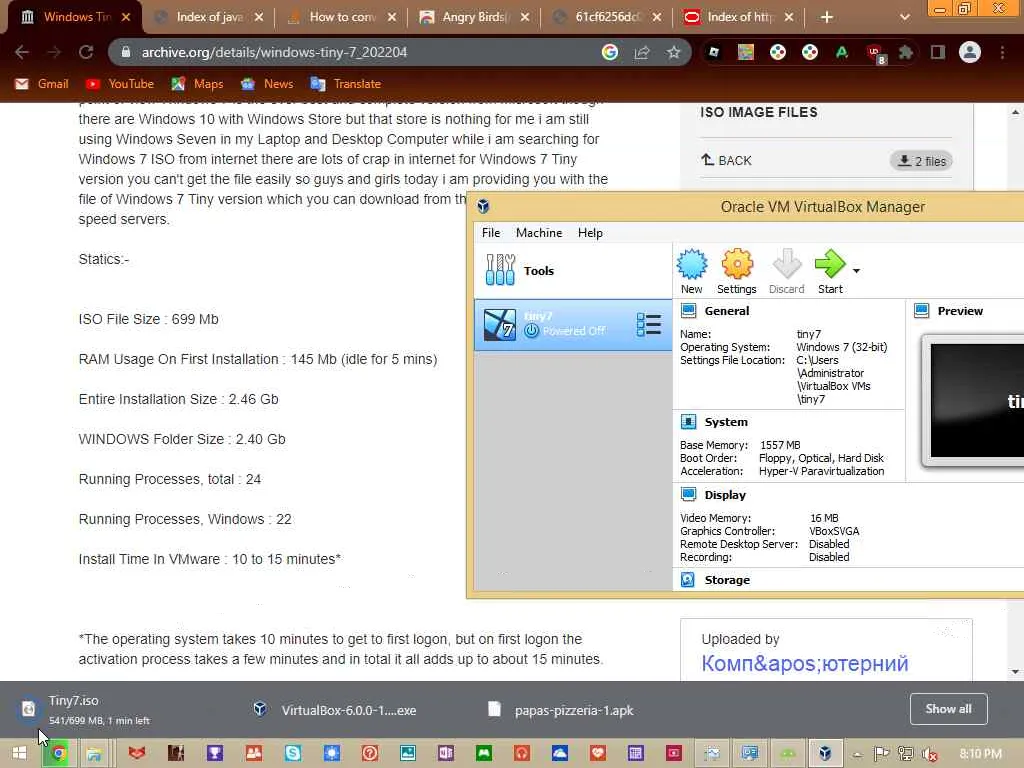Image resolution: width=1024 pixels, height=768 pixels.
Task: Bookmark this page with the star icon
Action: click(674, 52)
